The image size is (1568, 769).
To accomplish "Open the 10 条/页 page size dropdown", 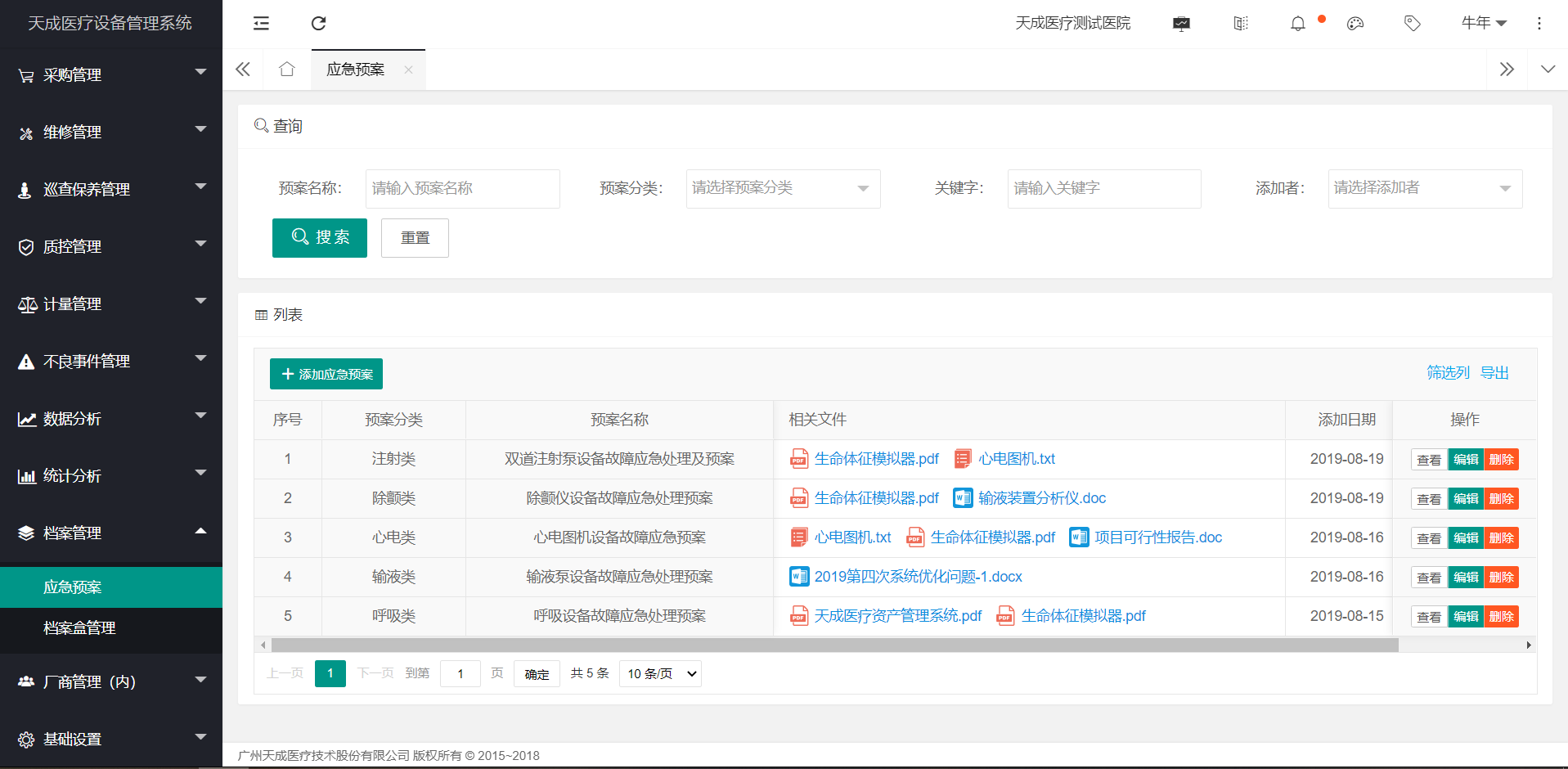I will coord(660,673).
